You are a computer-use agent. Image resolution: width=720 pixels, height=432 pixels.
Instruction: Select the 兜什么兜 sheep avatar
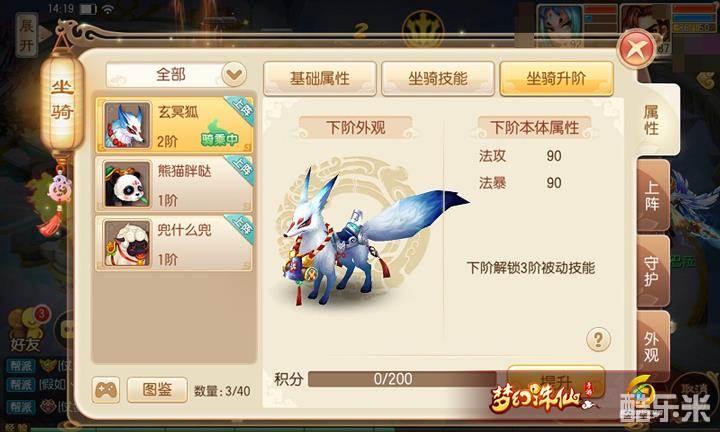pos(127,243)
